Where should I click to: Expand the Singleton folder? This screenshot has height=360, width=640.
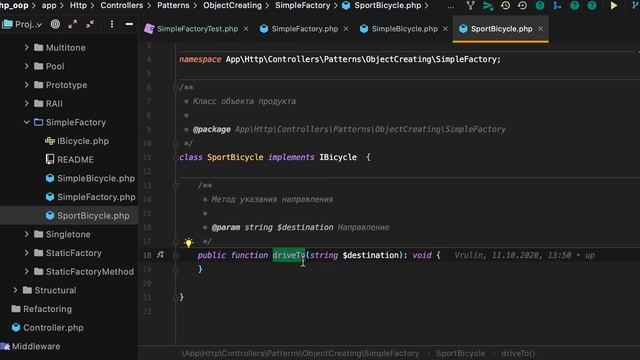[27, 234]
